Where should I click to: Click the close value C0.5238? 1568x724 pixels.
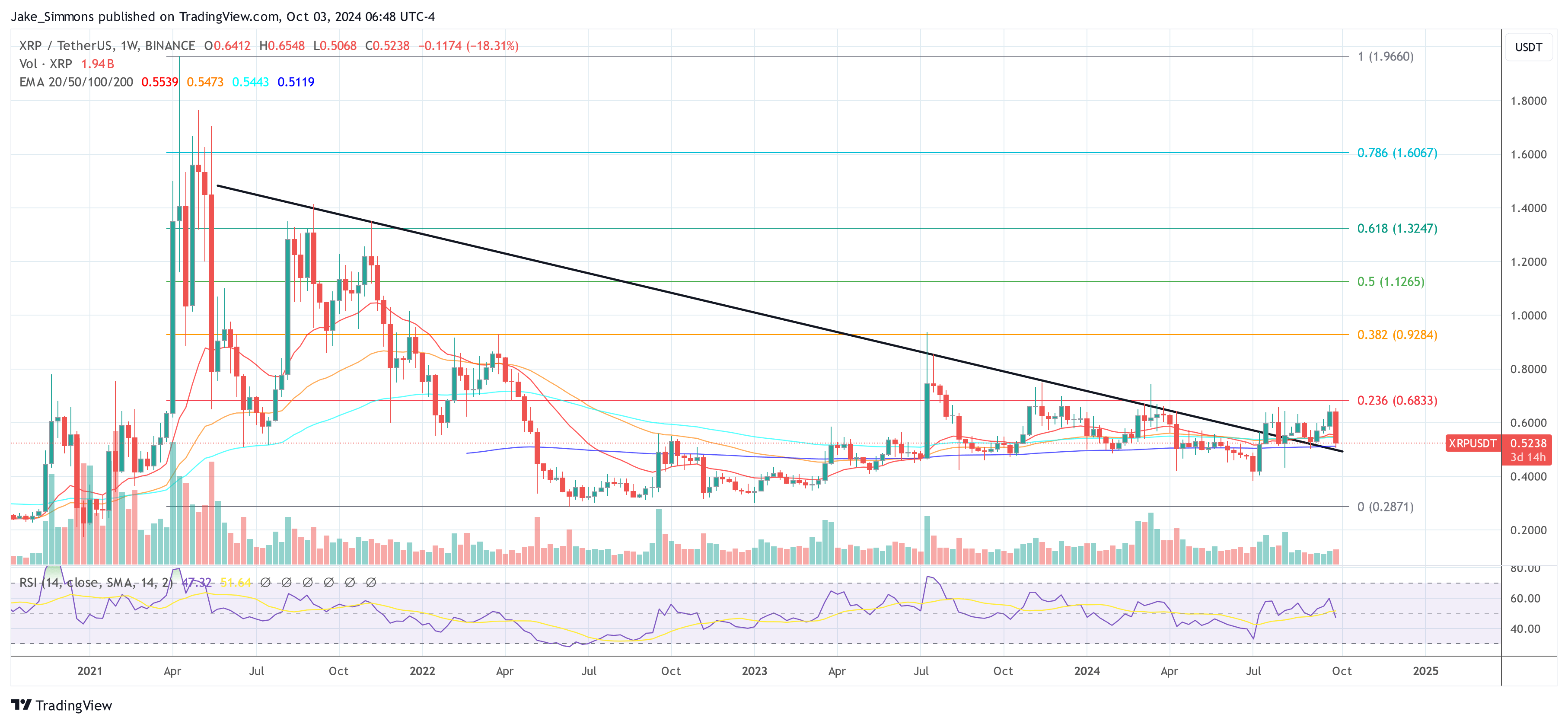pyautogui.click(x=387, y=46)
